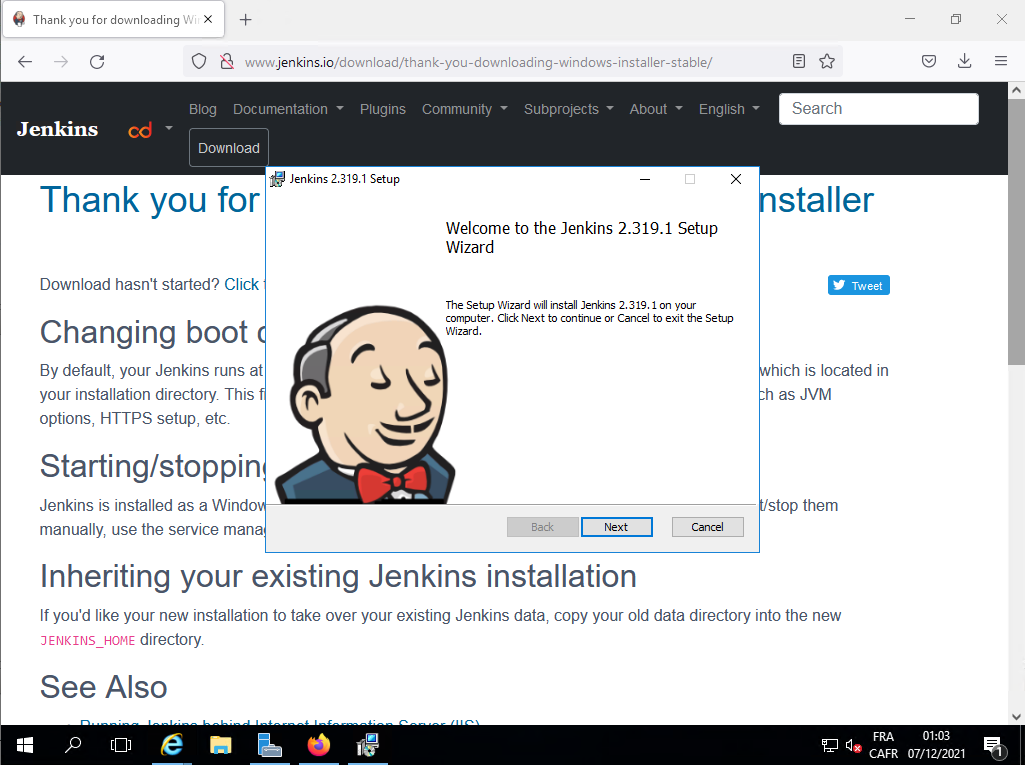Viewport: 1025px width, 765px height.
Task: Click the tracking protection shield icon
Action: 199,62
